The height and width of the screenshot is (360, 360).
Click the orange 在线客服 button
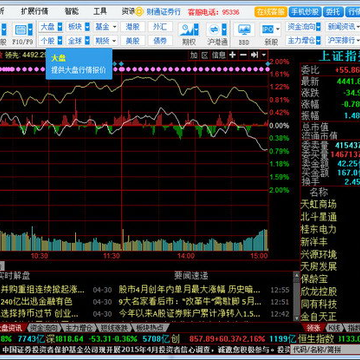[270, 12]
